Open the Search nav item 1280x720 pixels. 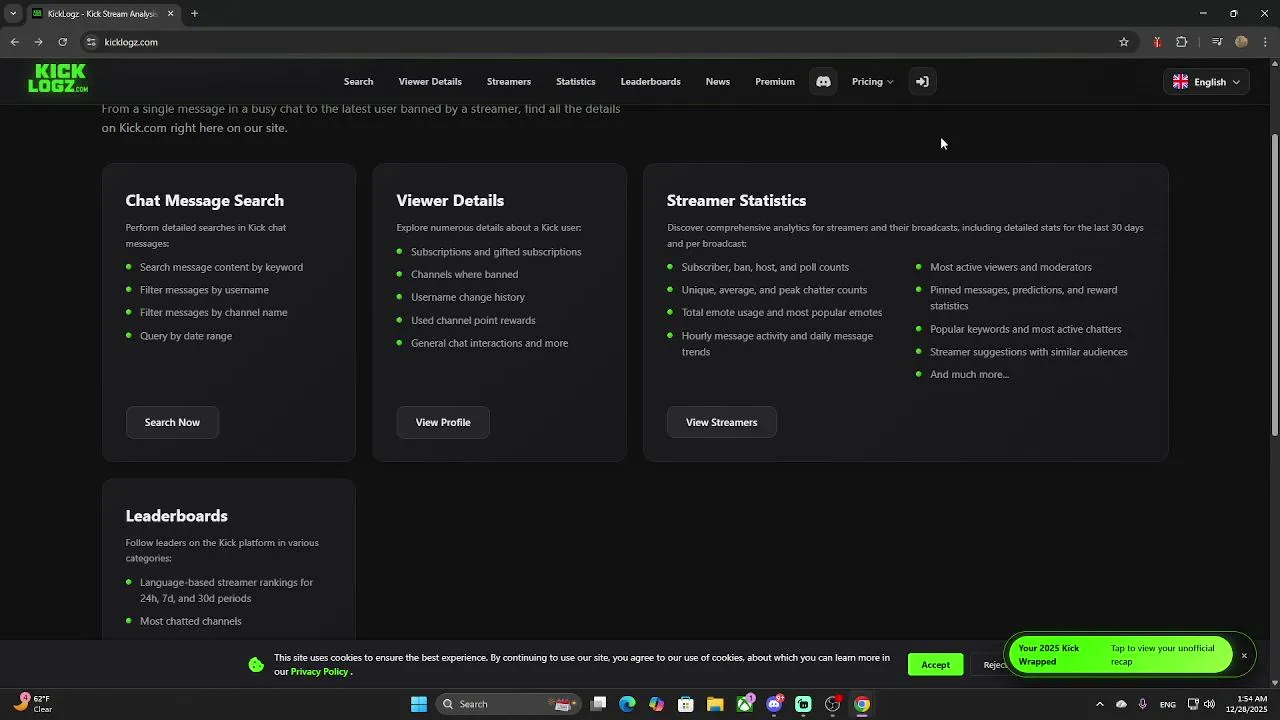[x=358, y=82]
